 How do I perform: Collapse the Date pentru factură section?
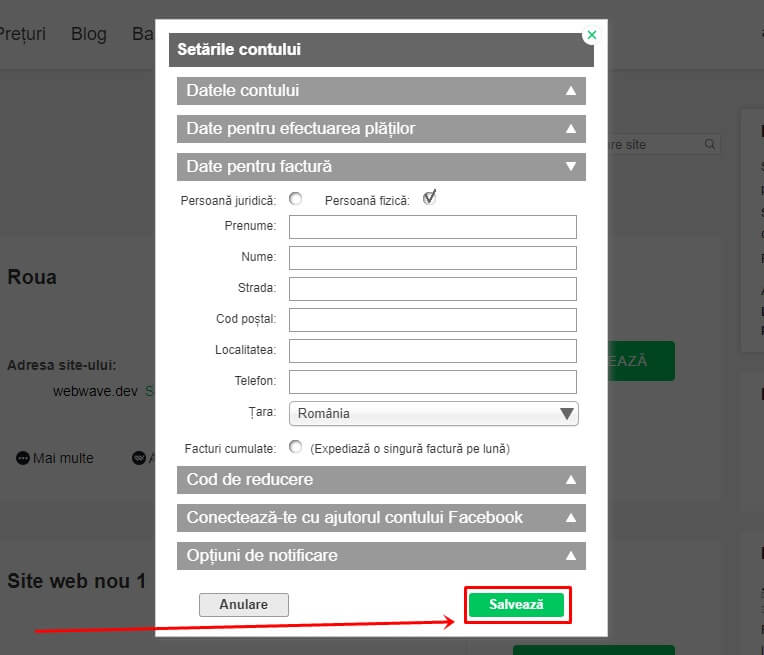[x=381, y=167]
